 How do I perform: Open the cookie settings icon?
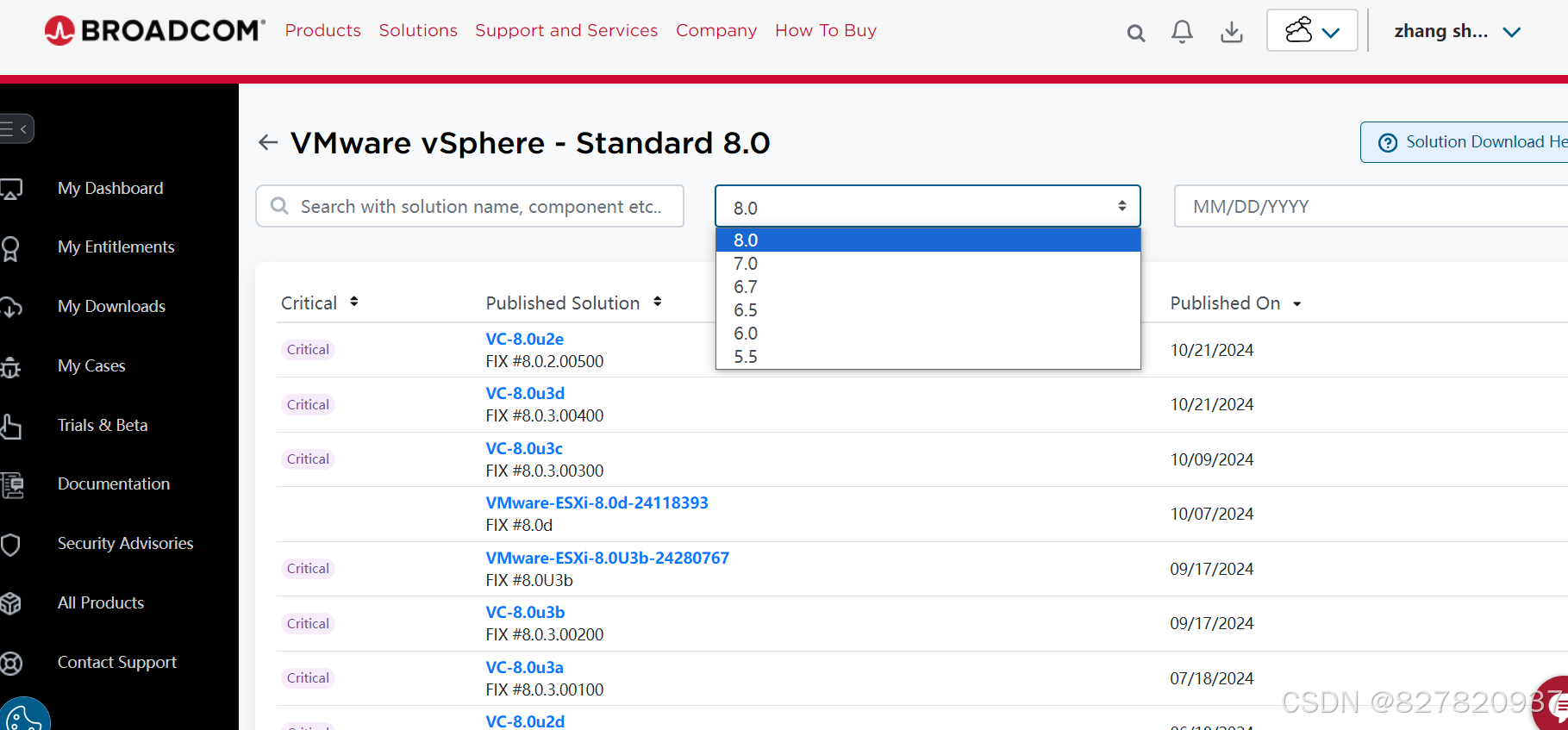pyautogui.click(x=23, y=715)
